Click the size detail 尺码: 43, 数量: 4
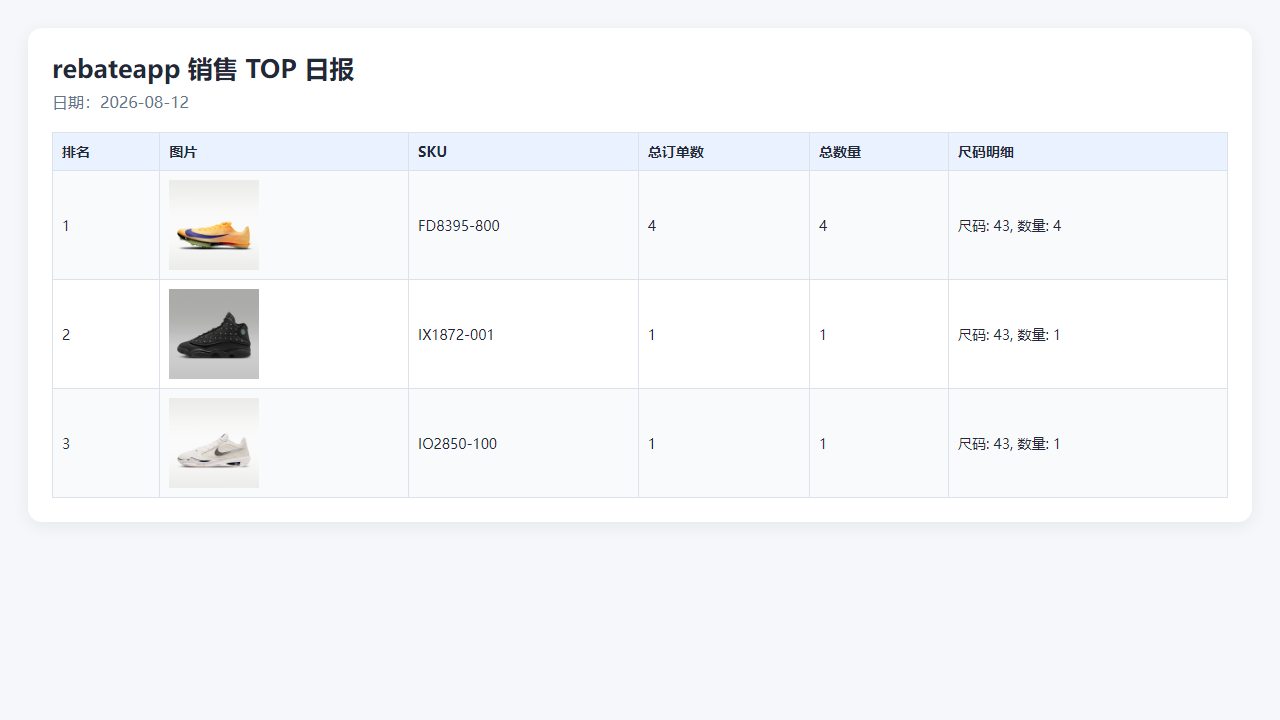The image size is (1280, 720). (1010, 226)
